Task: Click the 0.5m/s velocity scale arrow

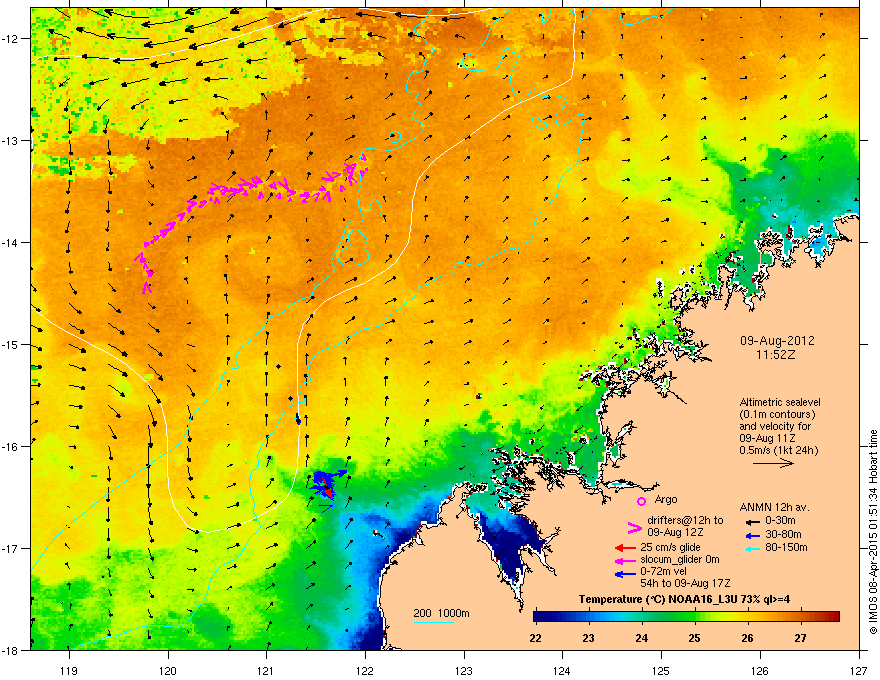Action: [773, 463]
